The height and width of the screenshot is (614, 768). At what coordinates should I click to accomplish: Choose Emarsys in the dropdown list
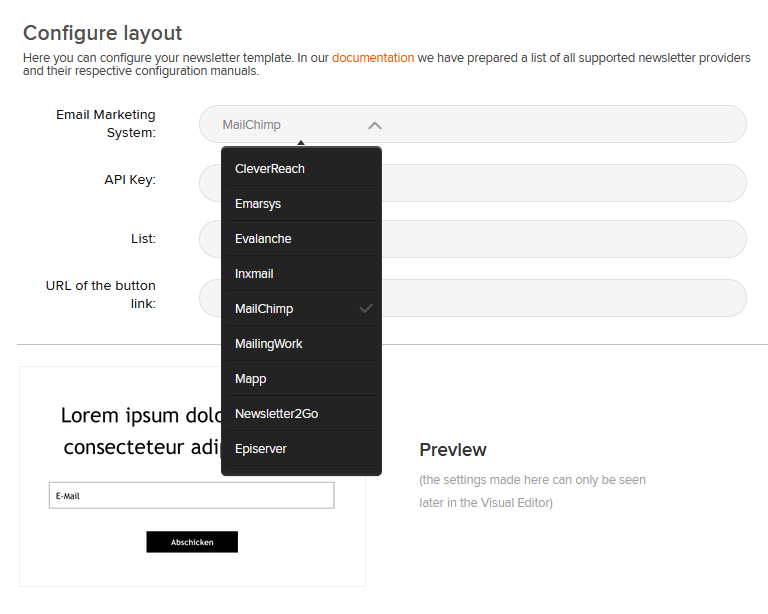(x=301, y=204)
